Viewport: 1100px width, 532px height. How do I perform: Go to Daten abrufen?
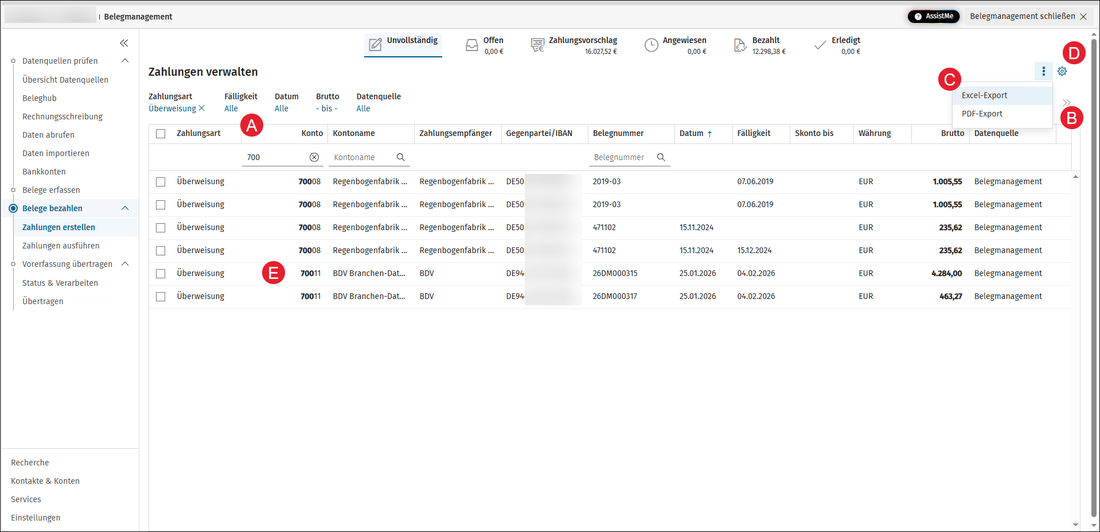[x=48, y=135]
